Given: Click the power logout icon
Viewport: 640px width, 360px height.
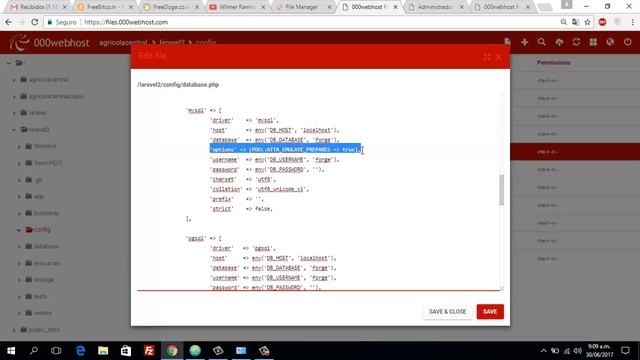Looking at the screenshot, I should point(628,42).
